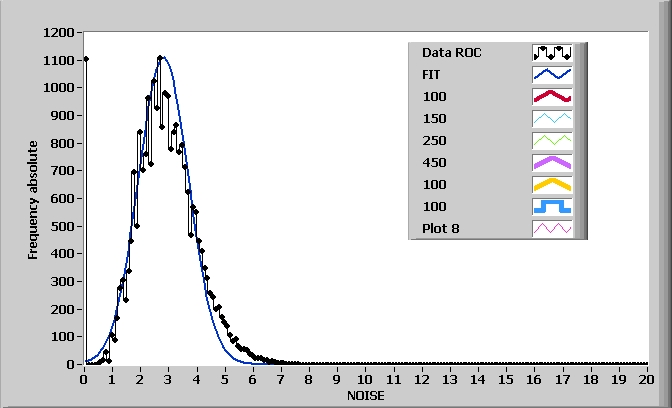672x408 pixels.
Task: Click the x-axis maximum value 20
Action: pos(646,379)
